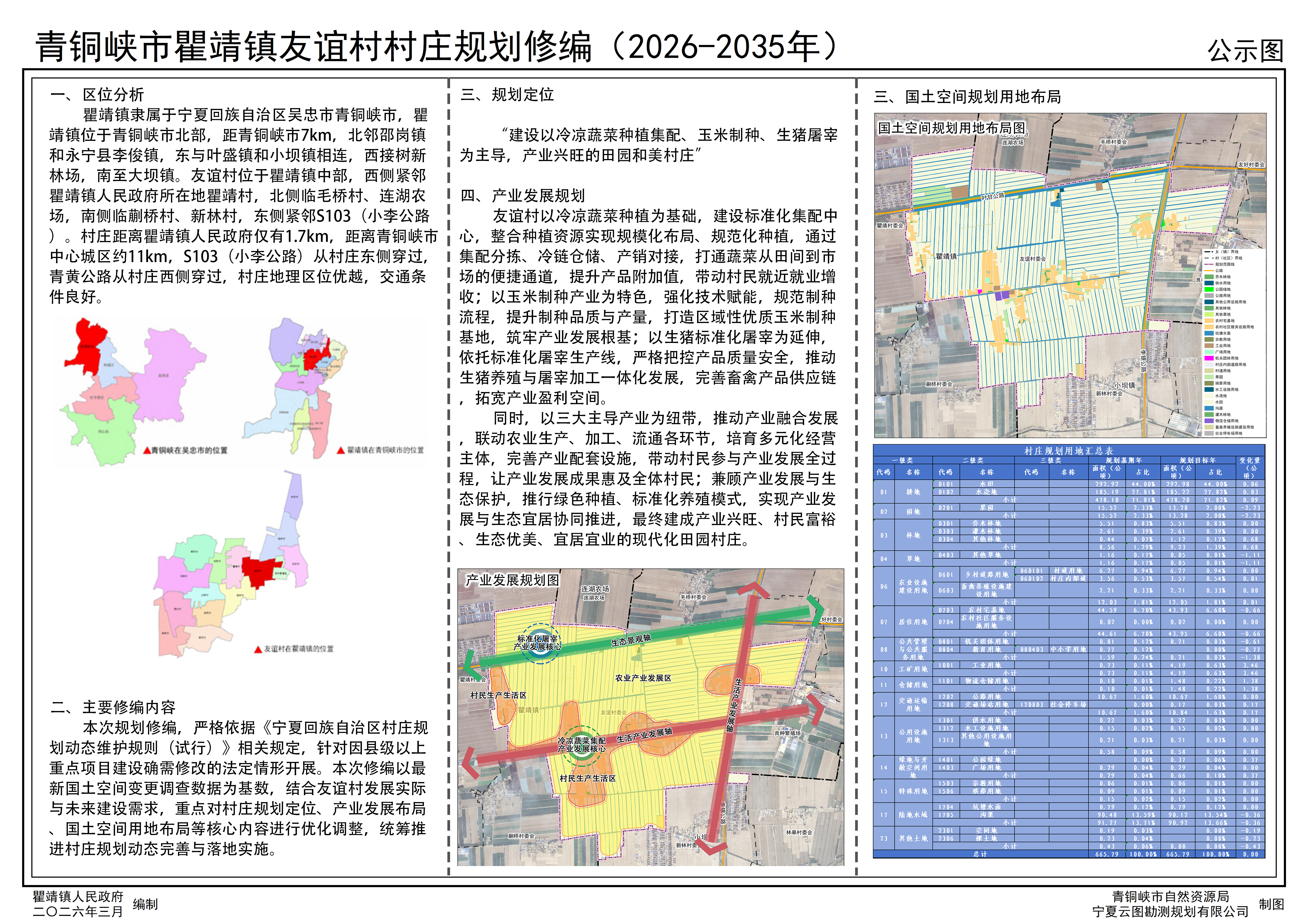Click the 林皋村委会 label on the industry map

pyautogui.click(x=799, y=832)
